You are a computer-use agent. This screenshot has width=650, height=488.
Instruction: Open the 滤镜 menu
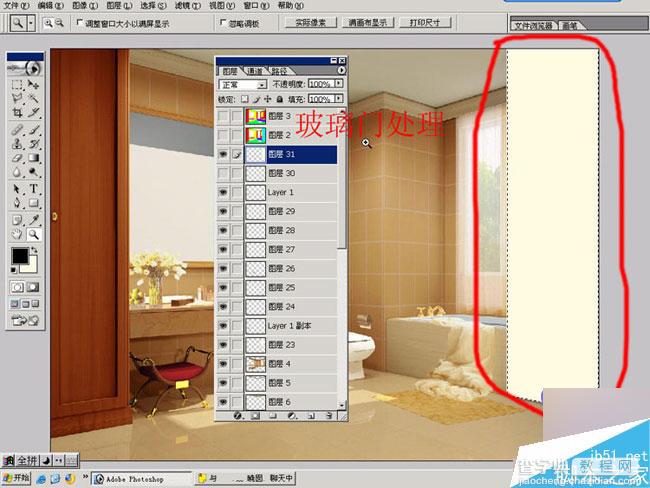tap(188, 6)
